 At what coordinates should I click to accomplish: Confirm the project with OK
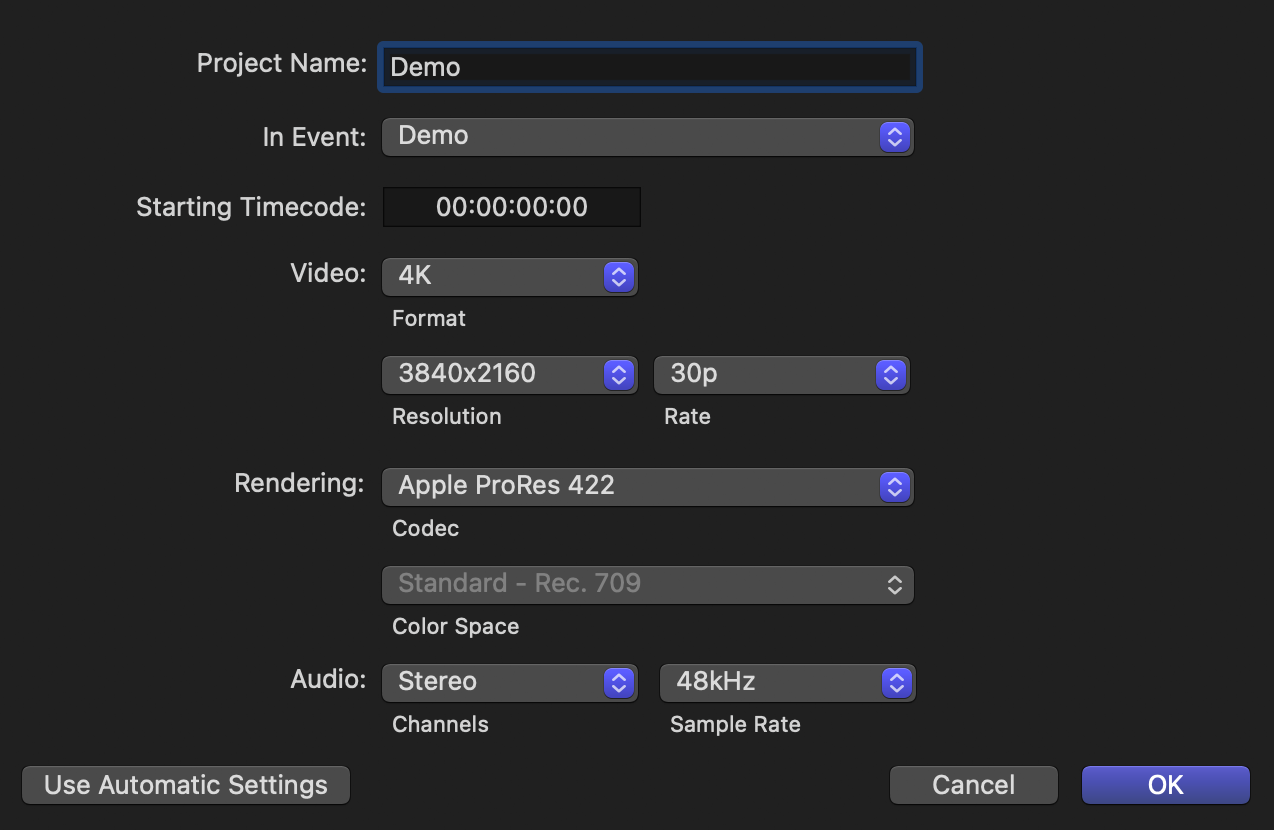click(1166, 785)
